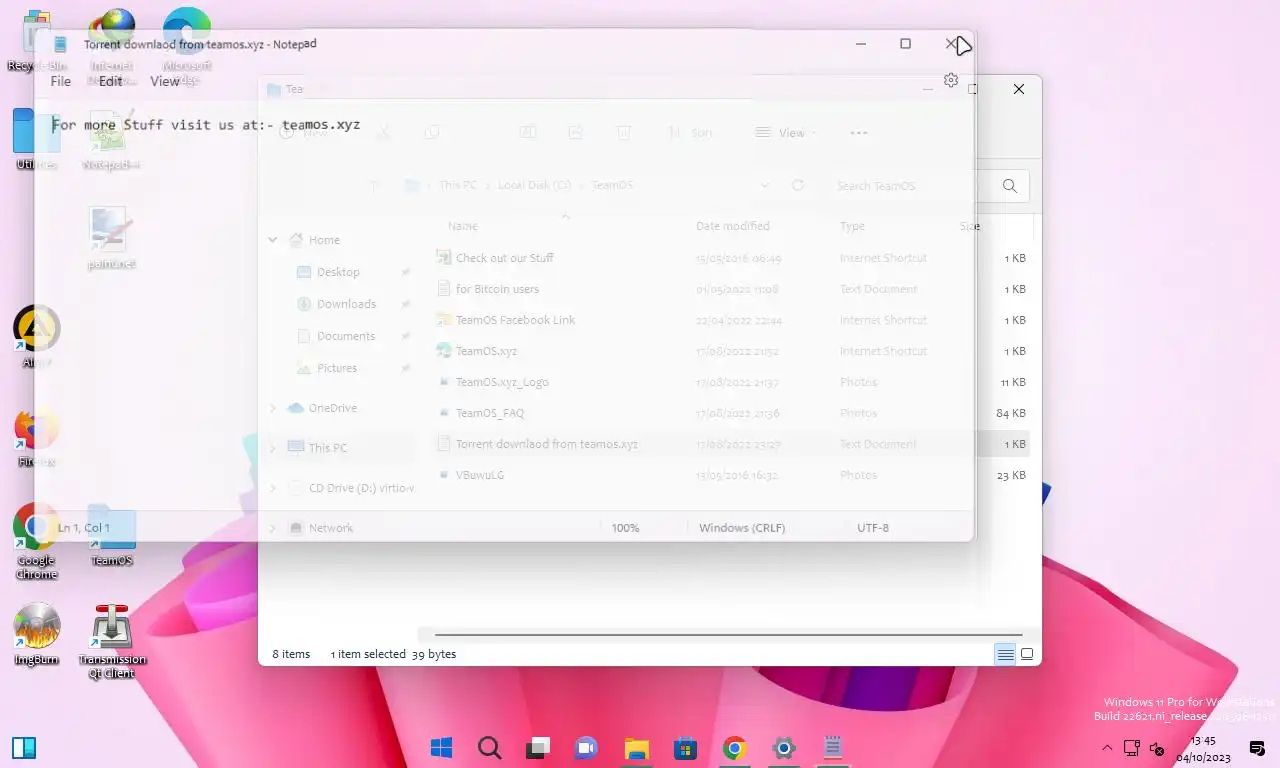Open Microsoft Store from taskbar
Viewport: 1280px width, 768px height.
click(x=685, y=748)
